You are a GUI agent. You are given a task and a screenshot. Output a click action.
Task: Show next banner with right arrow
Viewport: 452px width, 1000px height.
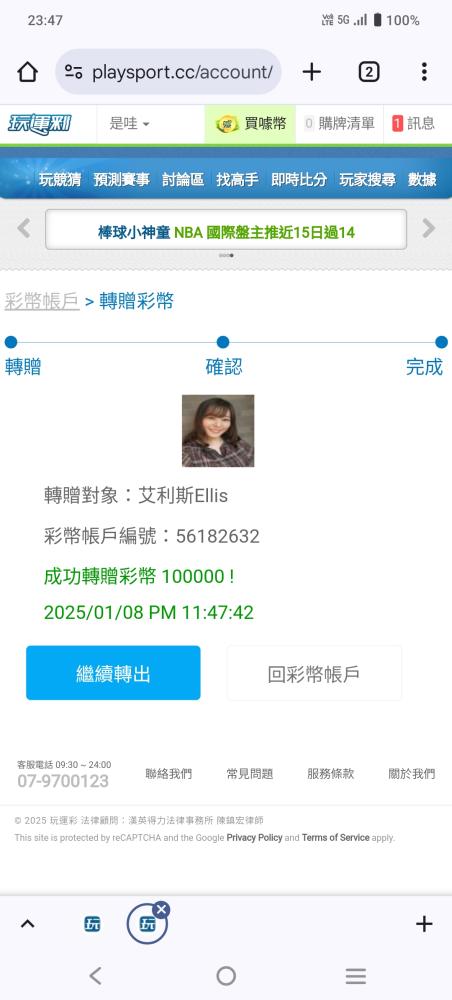coord(428,228)
